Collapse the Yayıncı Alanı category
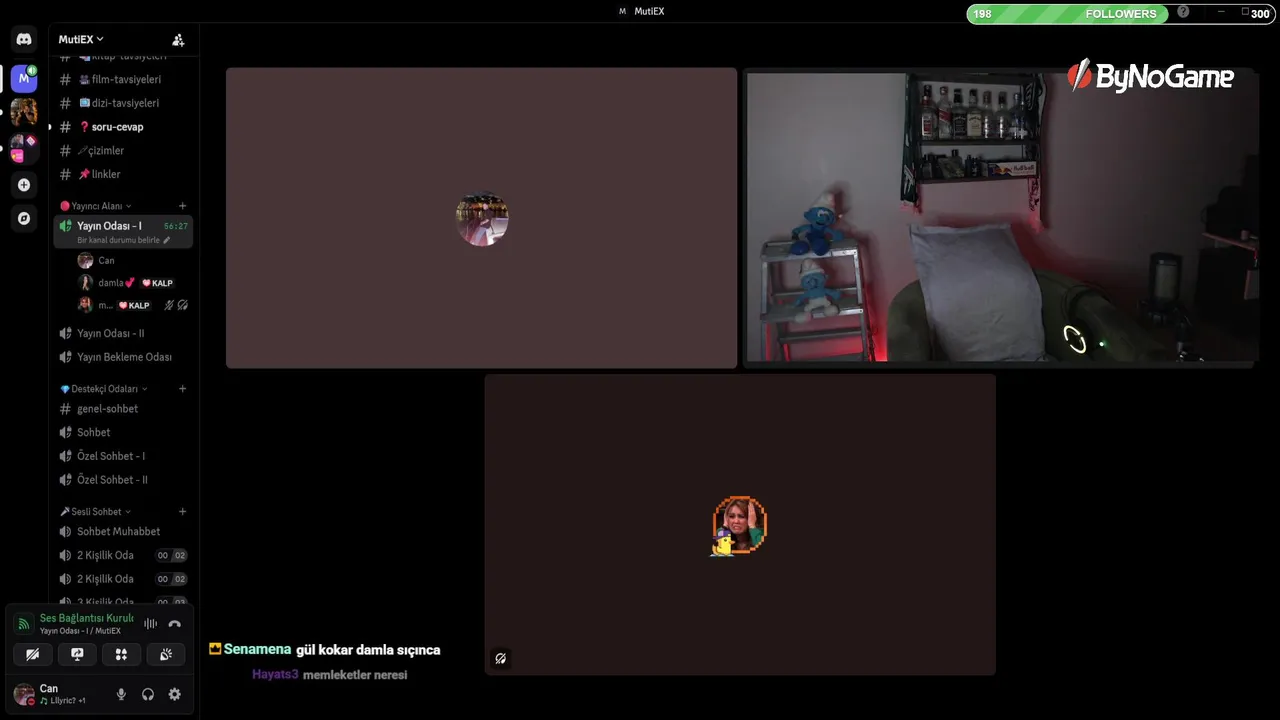The image size is (1280, 720). point(95,206)
